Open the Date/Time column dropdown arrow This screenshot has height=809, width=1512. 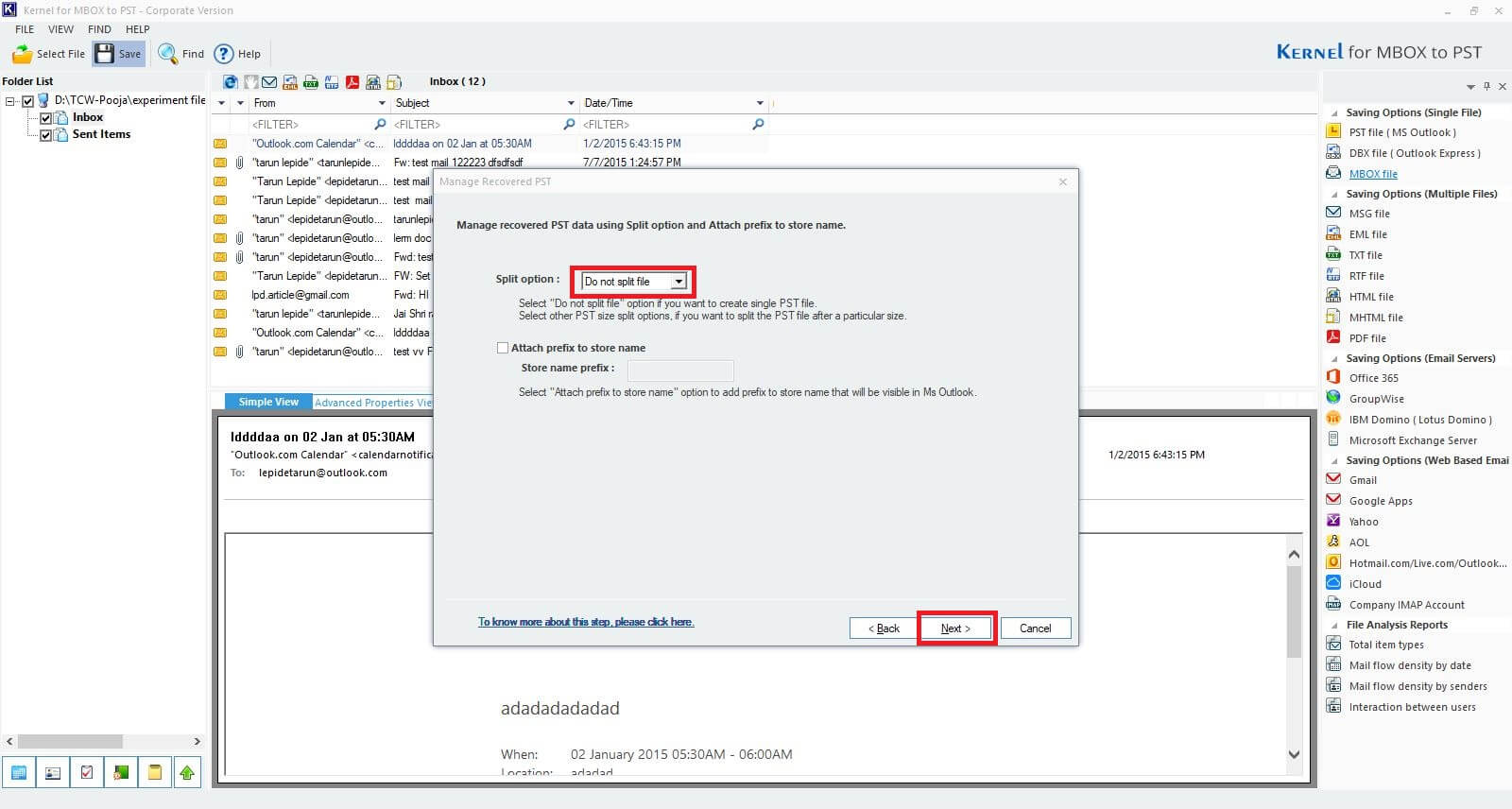click(760, 103)
